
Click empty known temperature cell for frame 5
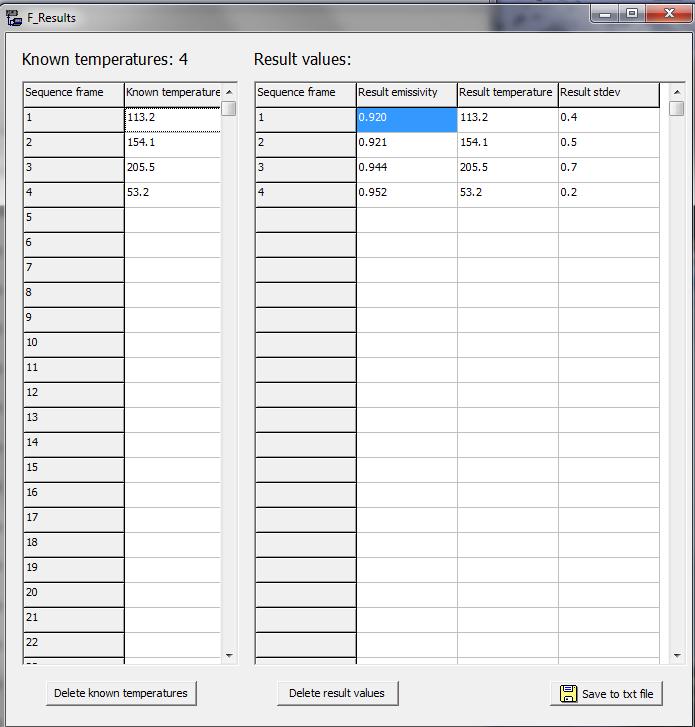click(172, 220)
